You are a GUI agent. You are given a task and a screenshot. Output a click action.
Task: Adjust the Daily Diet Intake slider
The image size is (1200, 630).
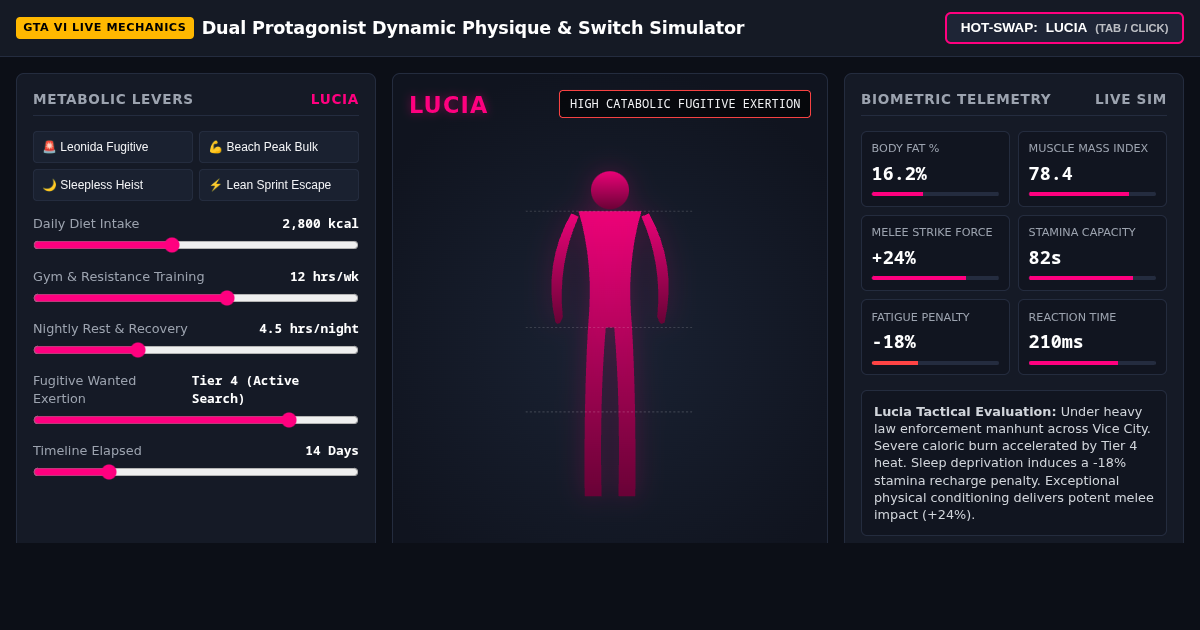coord(196,245)
